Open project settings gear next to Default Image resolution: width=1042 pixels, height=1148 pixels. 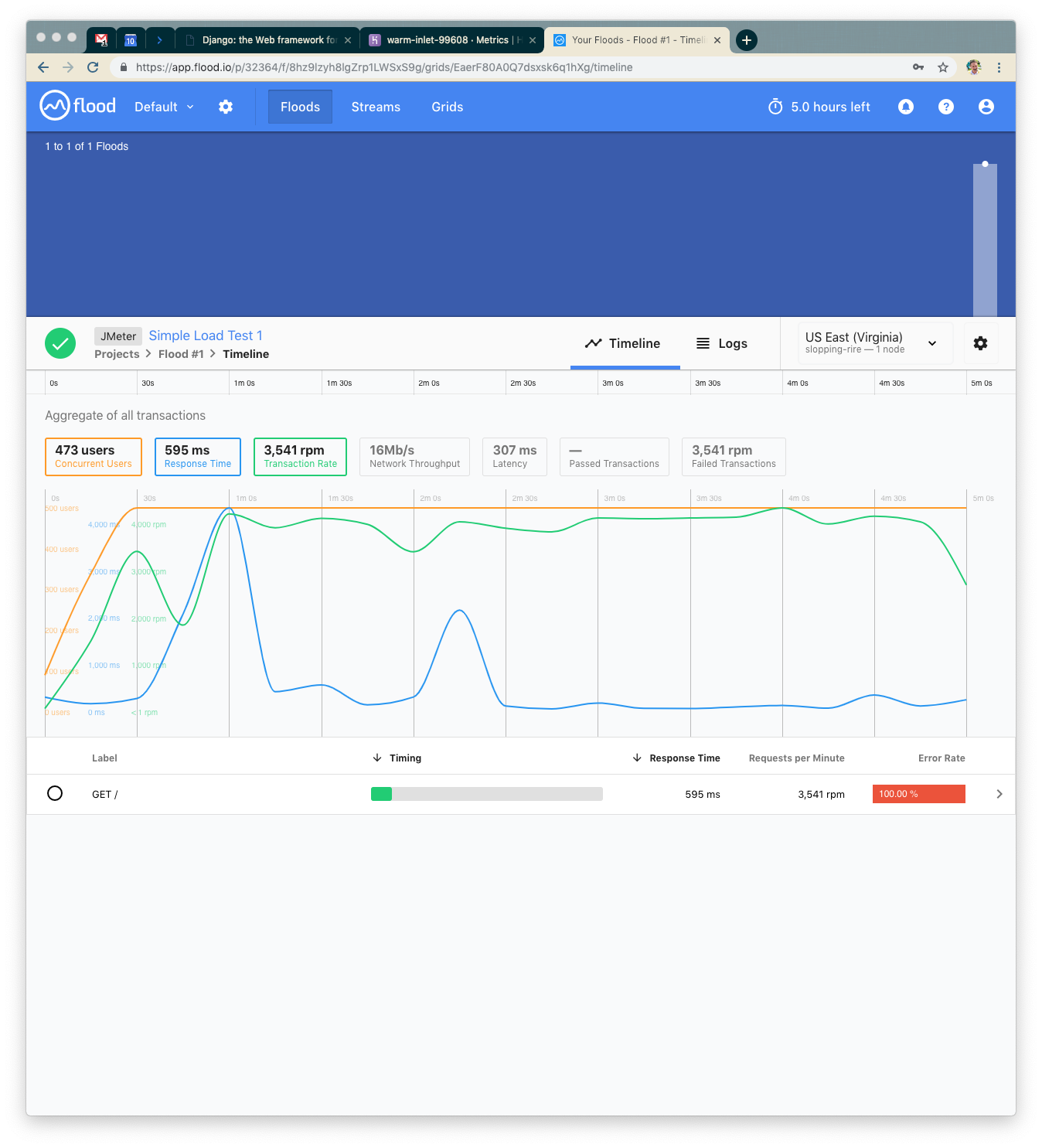point(226,107)
